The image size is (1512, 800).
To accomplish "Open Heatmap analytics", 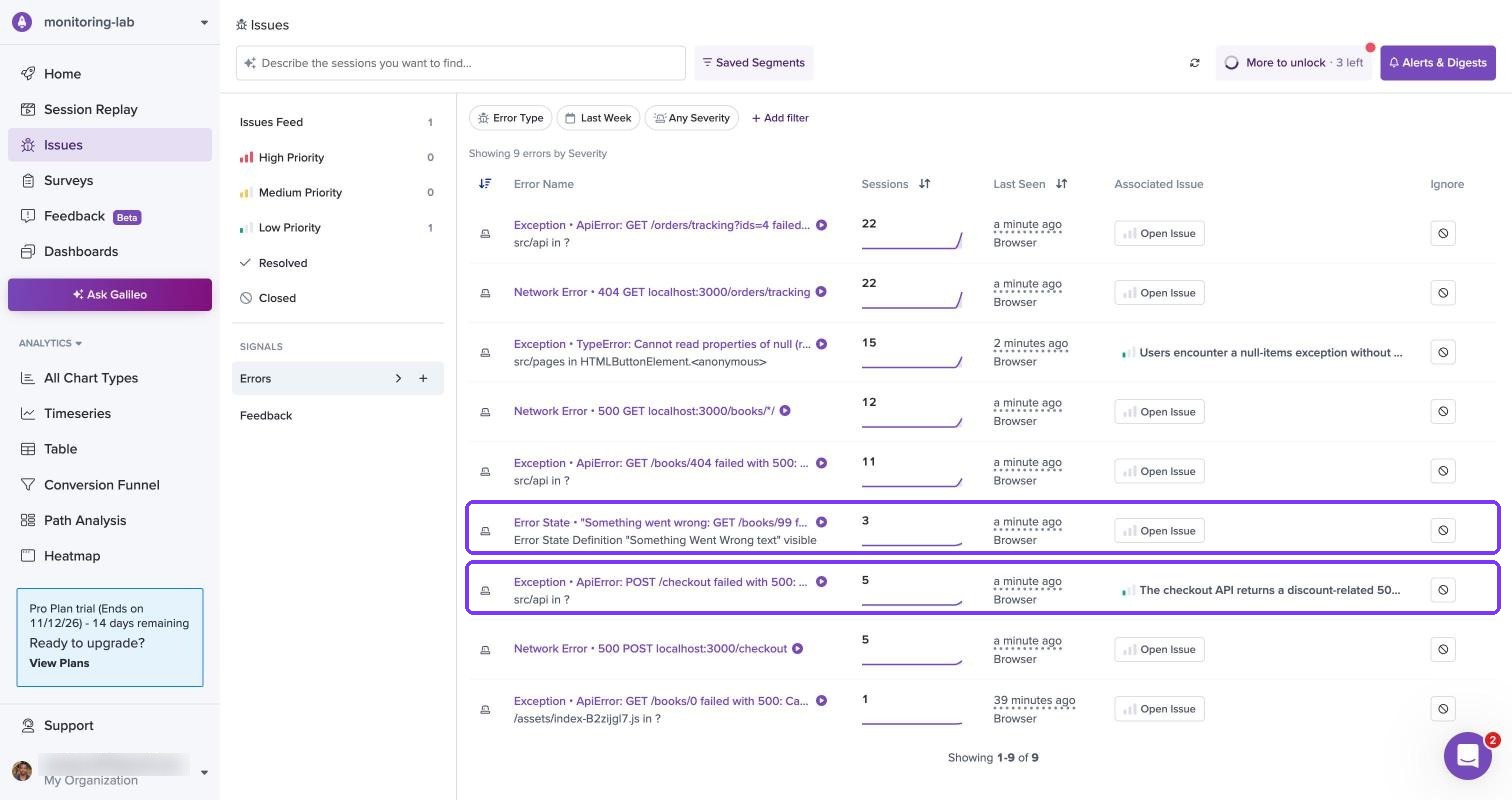I will click(110, 556).
